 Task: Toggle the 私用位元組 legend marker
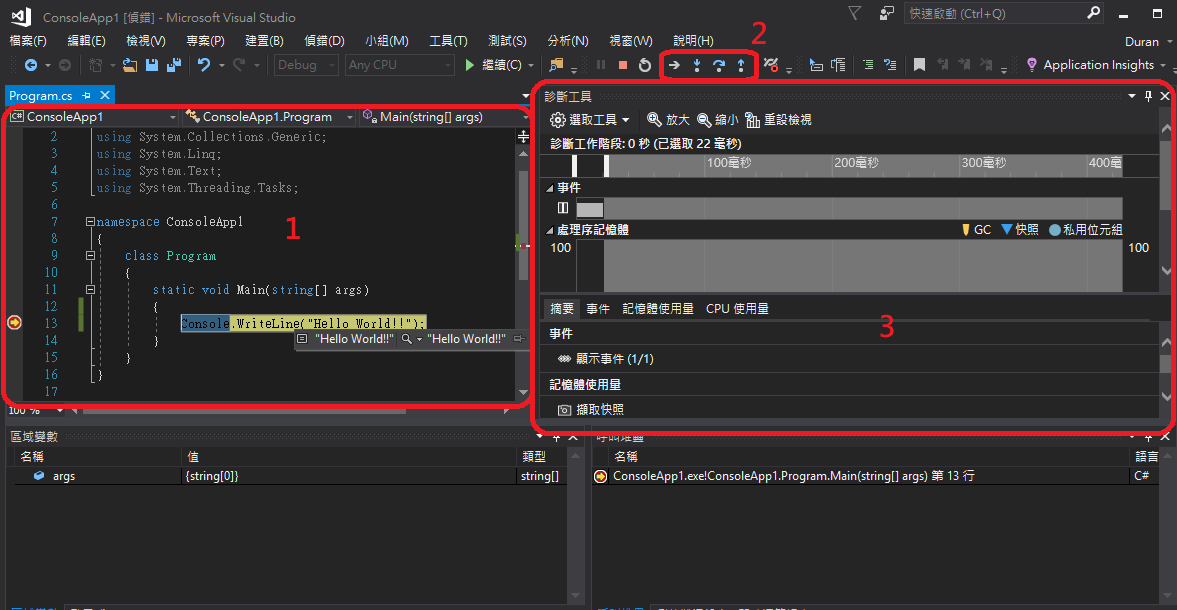point(1055,230)
